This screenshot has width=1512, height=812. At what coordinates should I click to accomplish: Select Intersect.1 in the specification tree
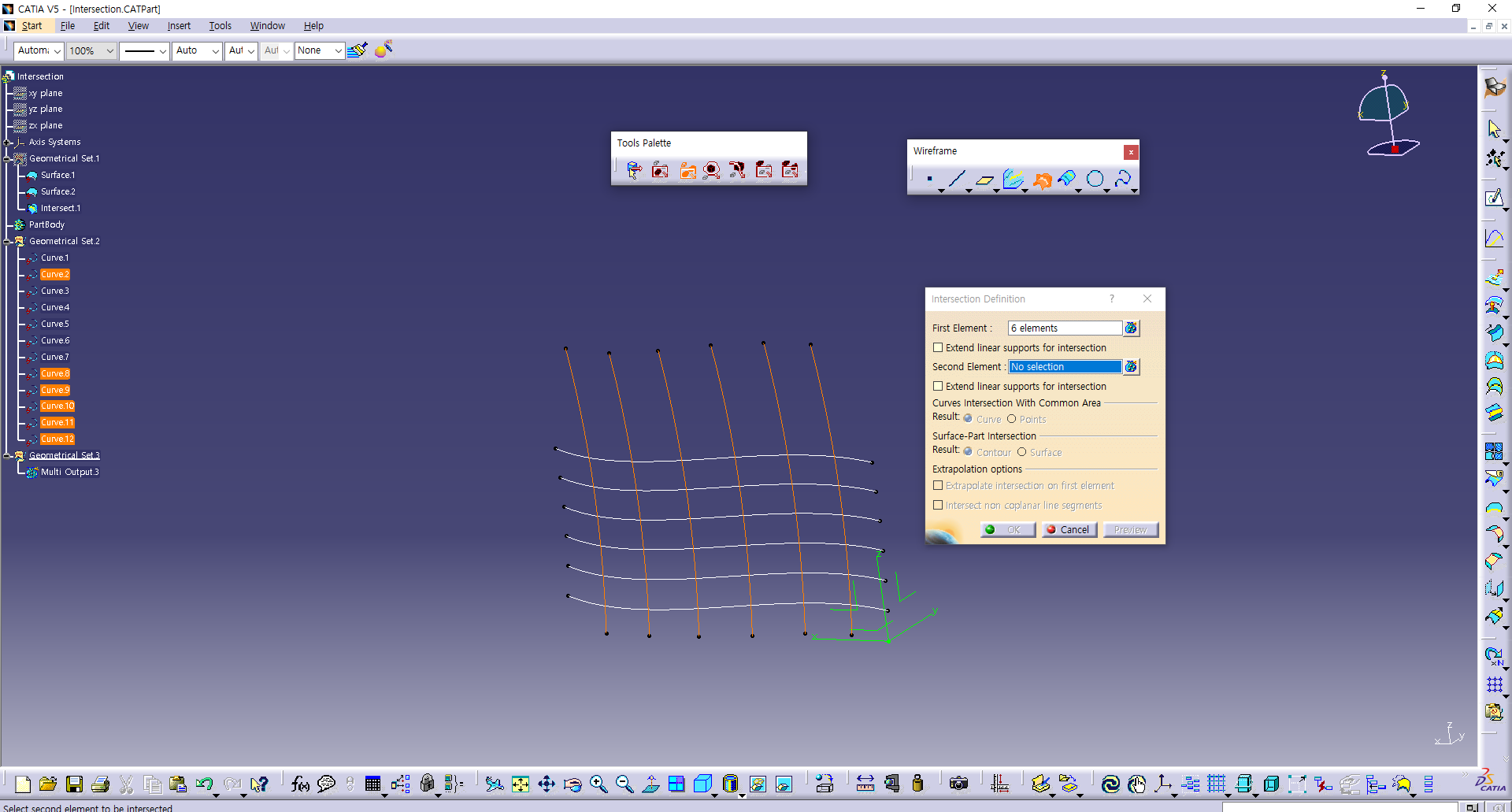pos(61,208)
